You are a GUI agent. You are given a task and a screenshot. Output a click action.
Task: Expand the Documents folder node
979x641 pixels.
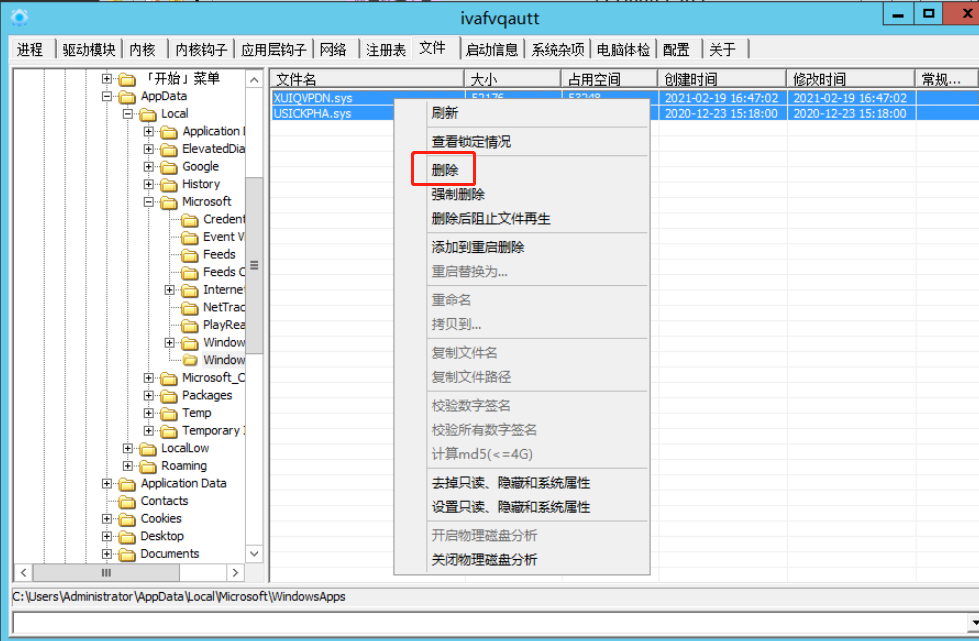[107, 554]
